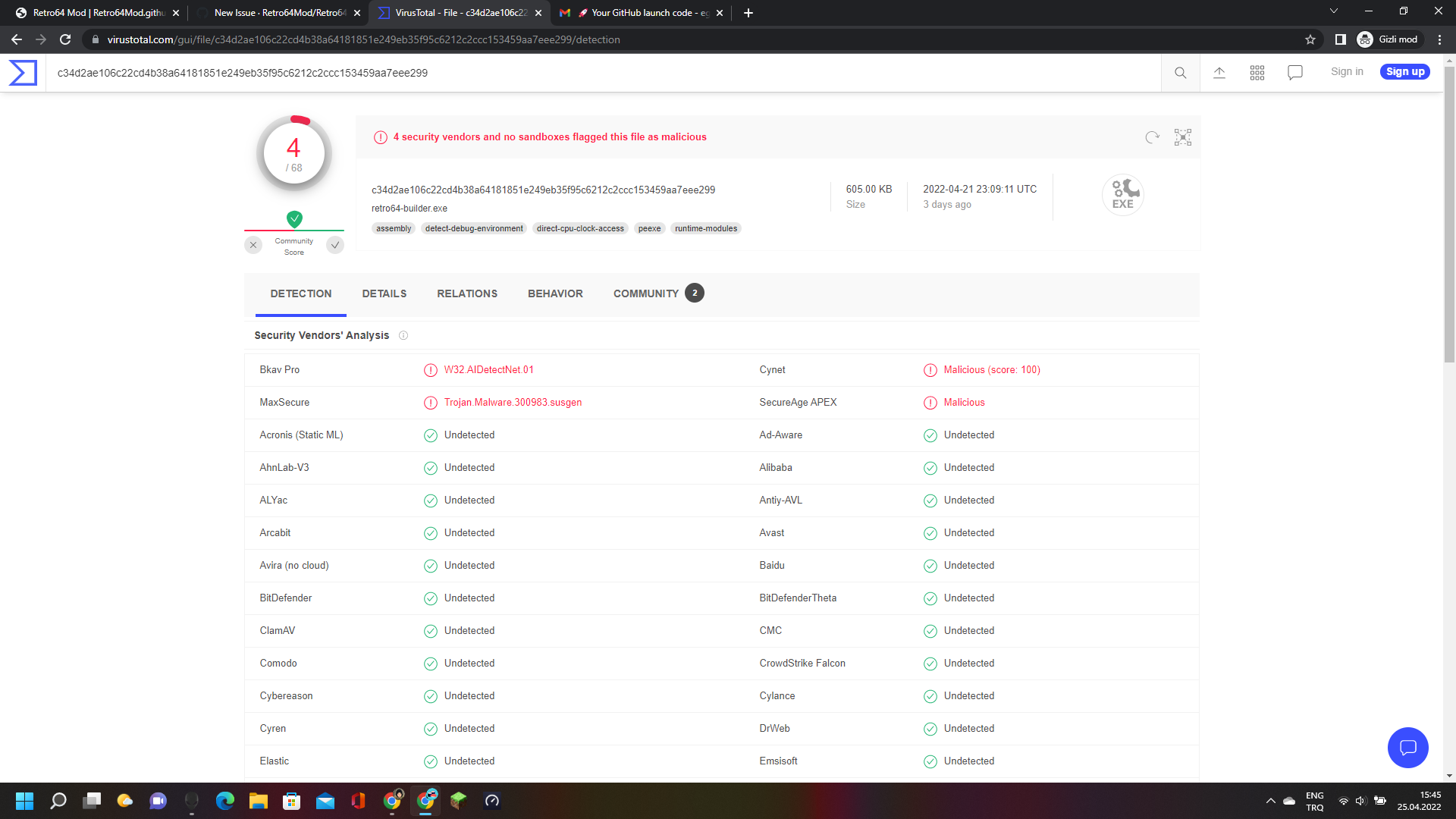This screenshot has height=819, width=1456.
Task: Upvote the community score with the checkmark
Action: [x=335, y=245]
